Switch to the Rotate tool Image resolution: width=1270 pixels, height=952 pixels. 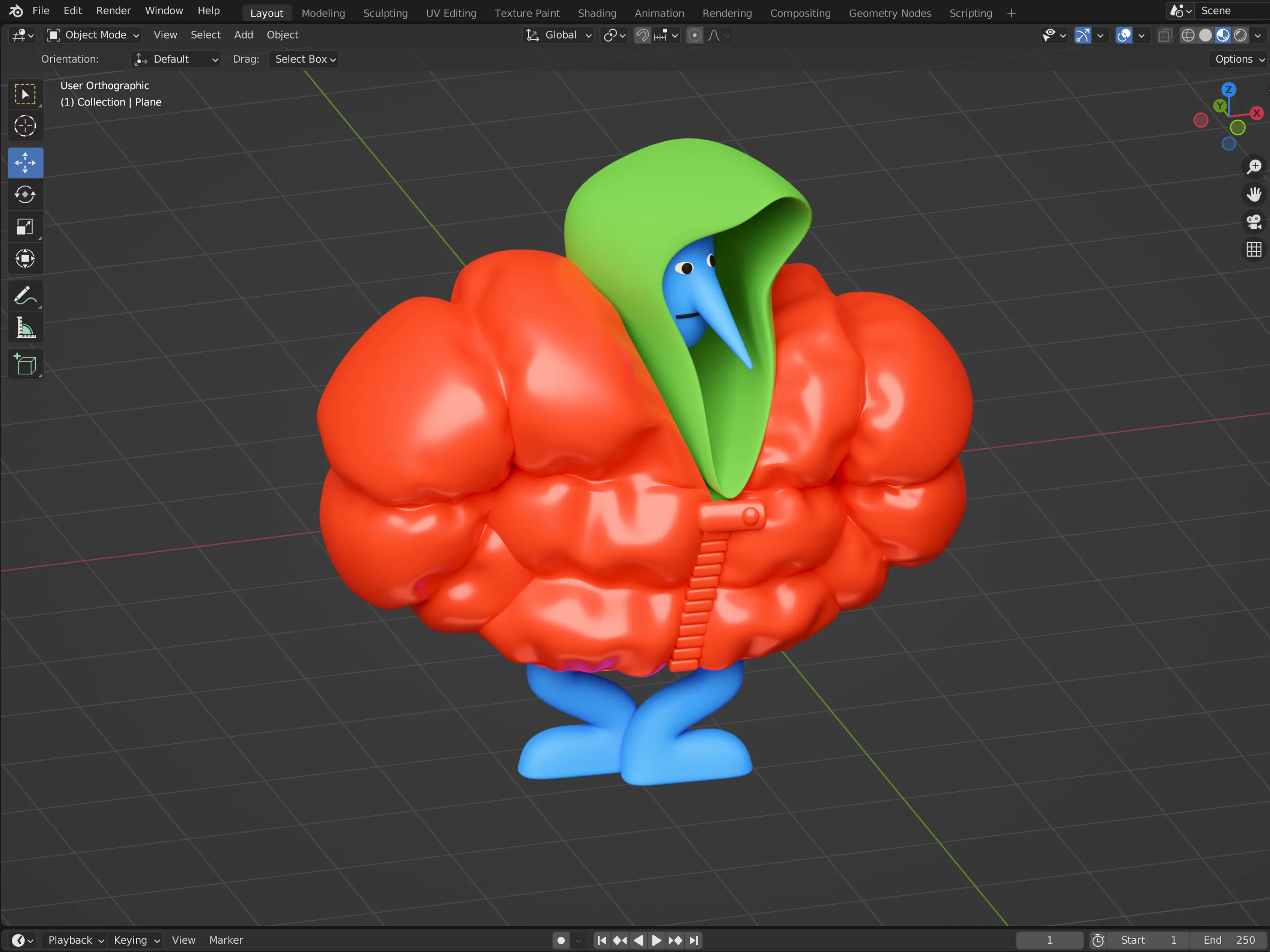(25, 194)
